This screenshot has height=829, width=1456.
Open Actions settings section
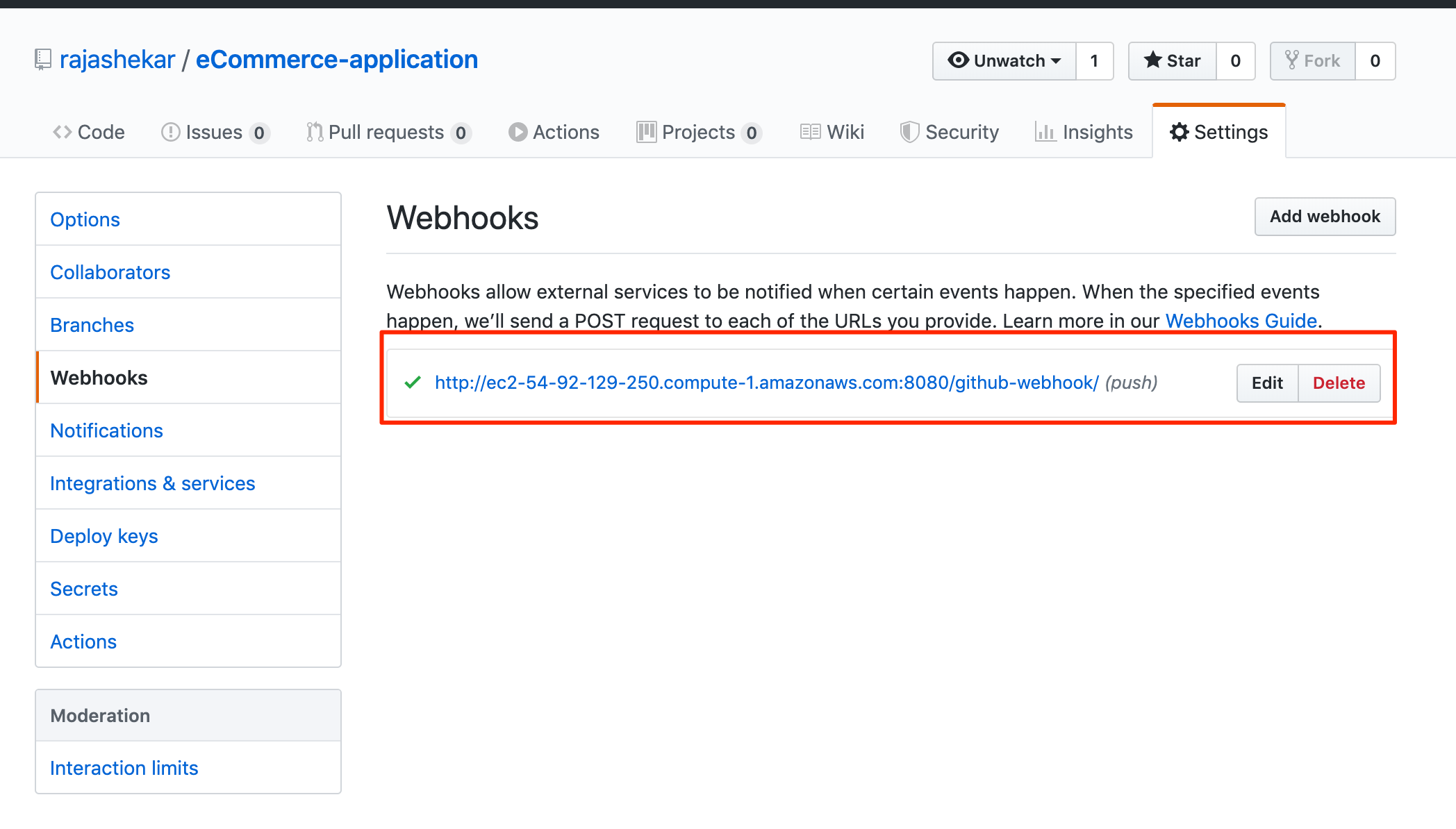click(83, 641)
